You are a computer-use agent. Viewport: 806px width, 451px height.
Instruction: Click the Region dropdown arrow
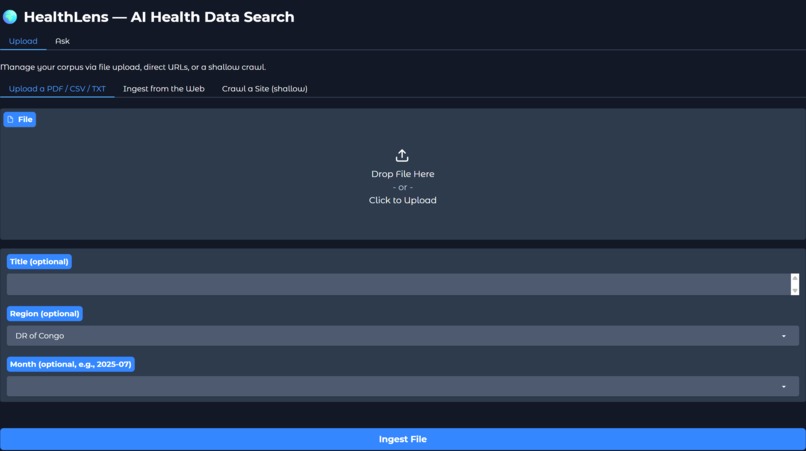click(x=783, y=336)
